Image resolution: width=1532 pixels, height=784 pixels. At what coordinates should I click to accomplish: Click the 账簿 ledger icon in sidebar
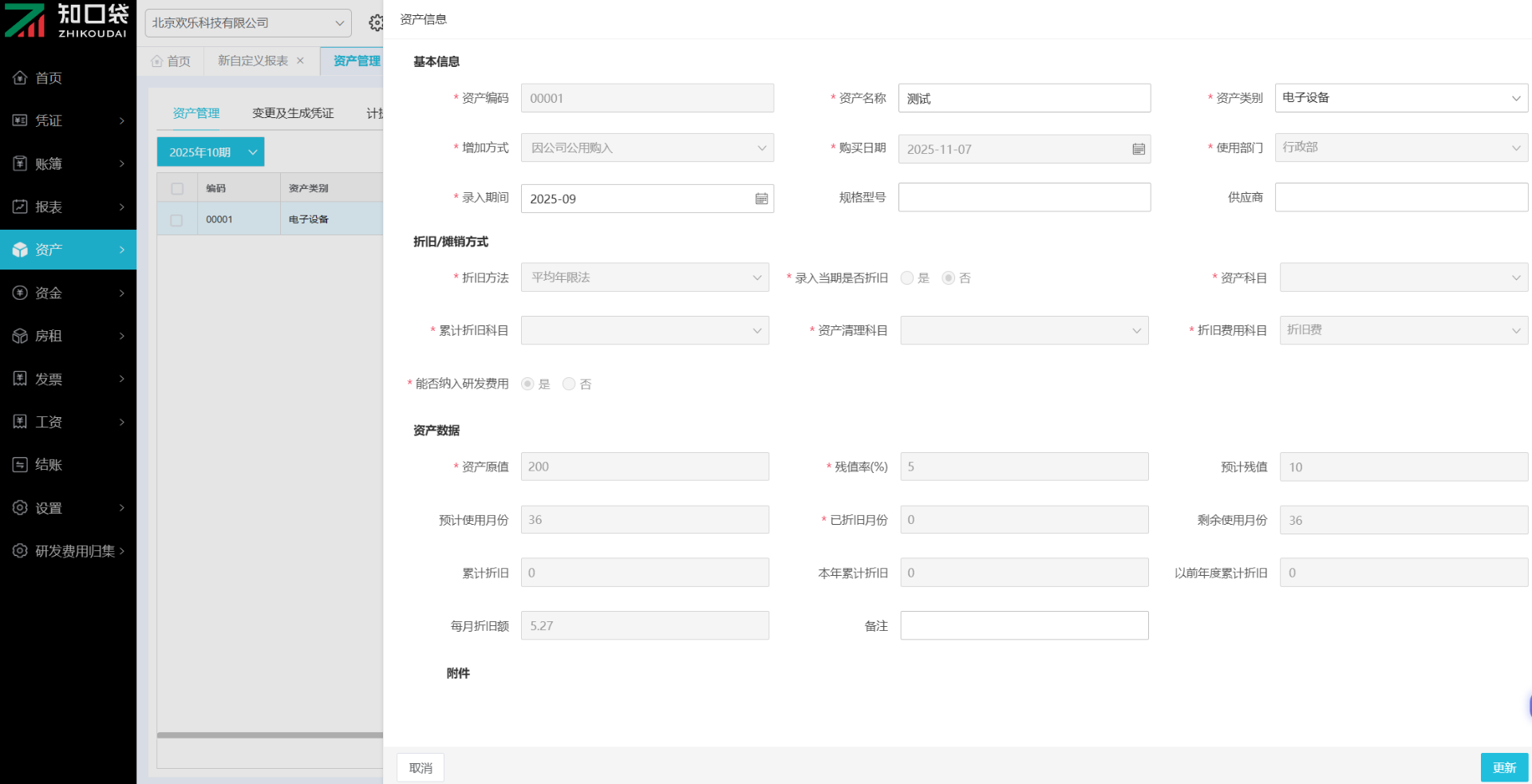coord(20,163)
